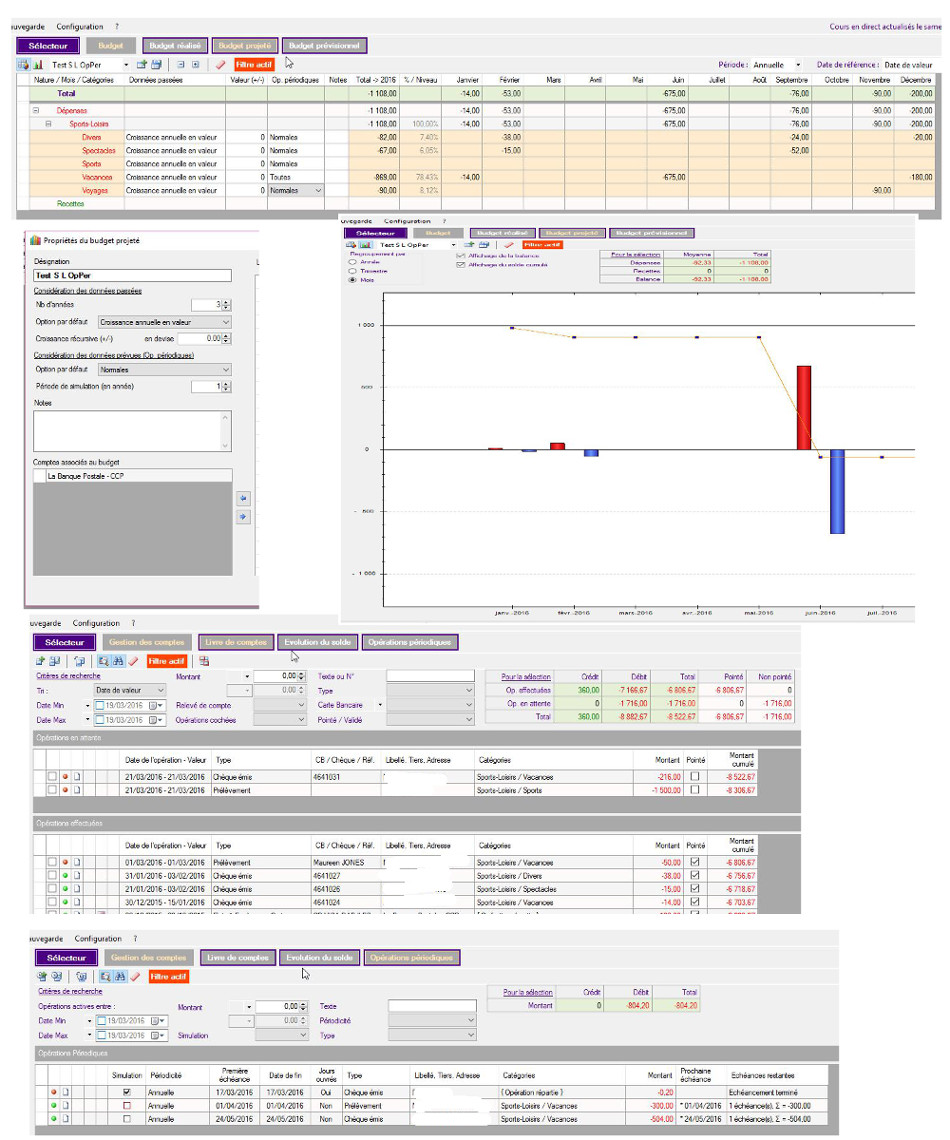Click the collapse-all minus icon in budget toolbar
This screenshot has width=950, height=1140.
click(180, 64)
